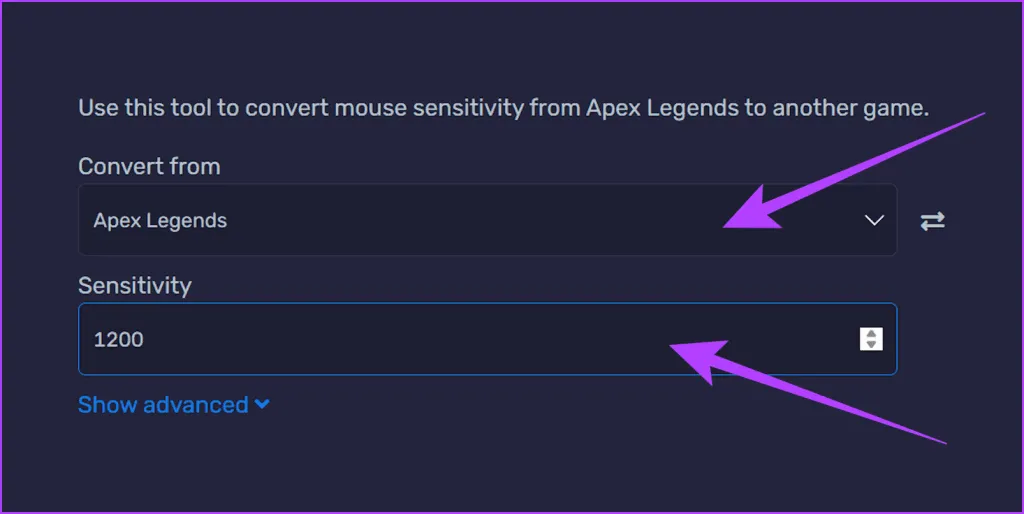
Task: Click the chevron beside Show advanced
Action: tap(262, 405)
